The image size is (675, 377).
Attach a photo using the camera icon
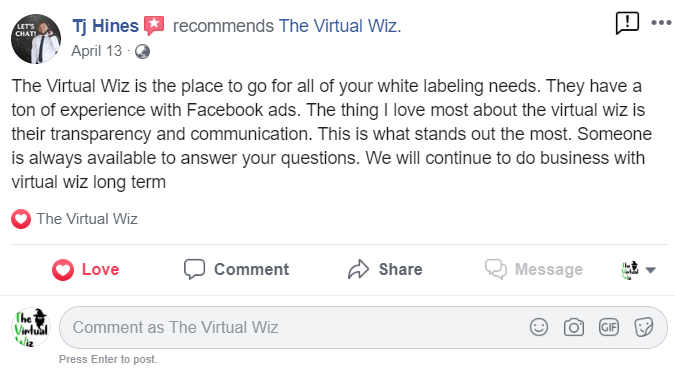(574, 327)
